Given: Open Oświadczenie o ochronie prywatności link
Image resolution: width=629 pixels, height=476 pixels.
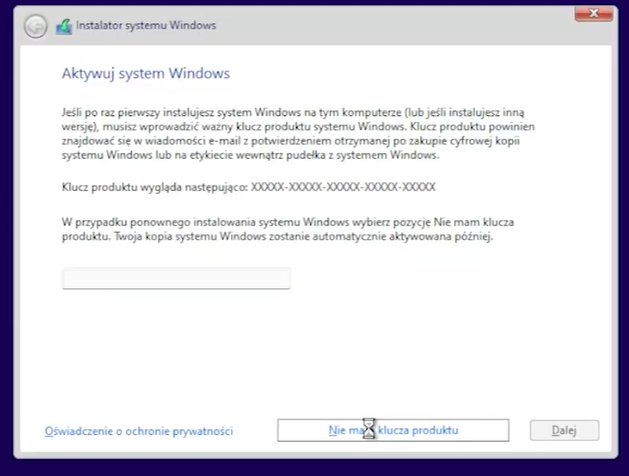Looking at the screenshot, I should pos(139,431).
